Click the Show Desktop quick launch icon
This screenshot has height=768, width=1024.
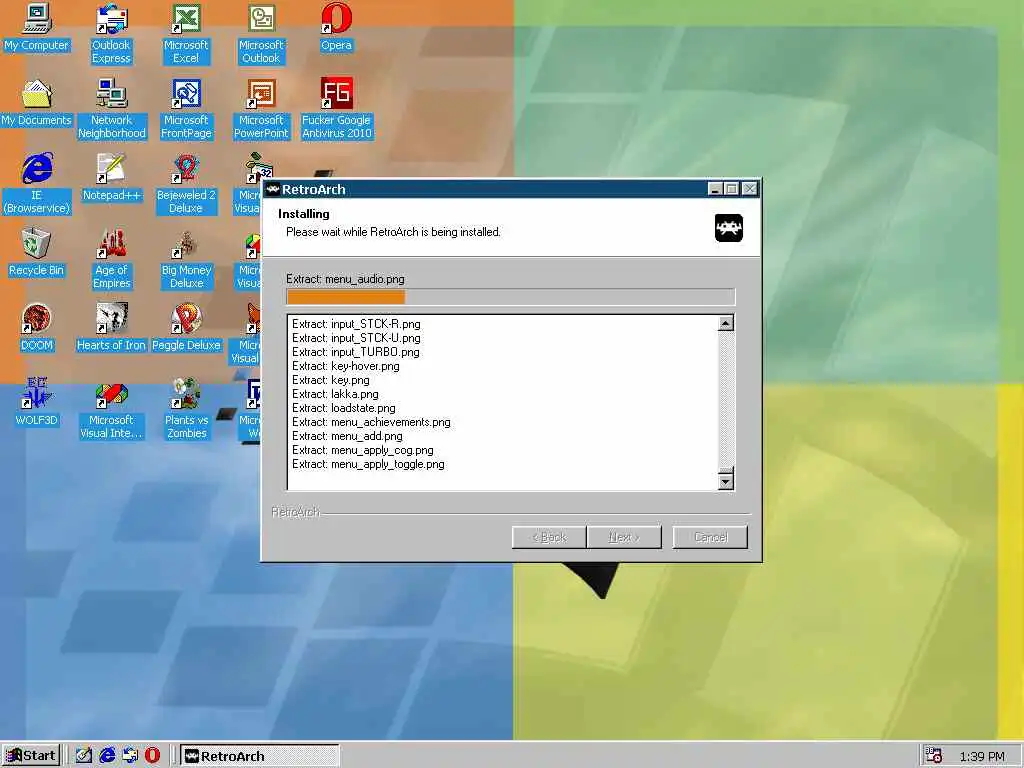(x=84, y=756)
